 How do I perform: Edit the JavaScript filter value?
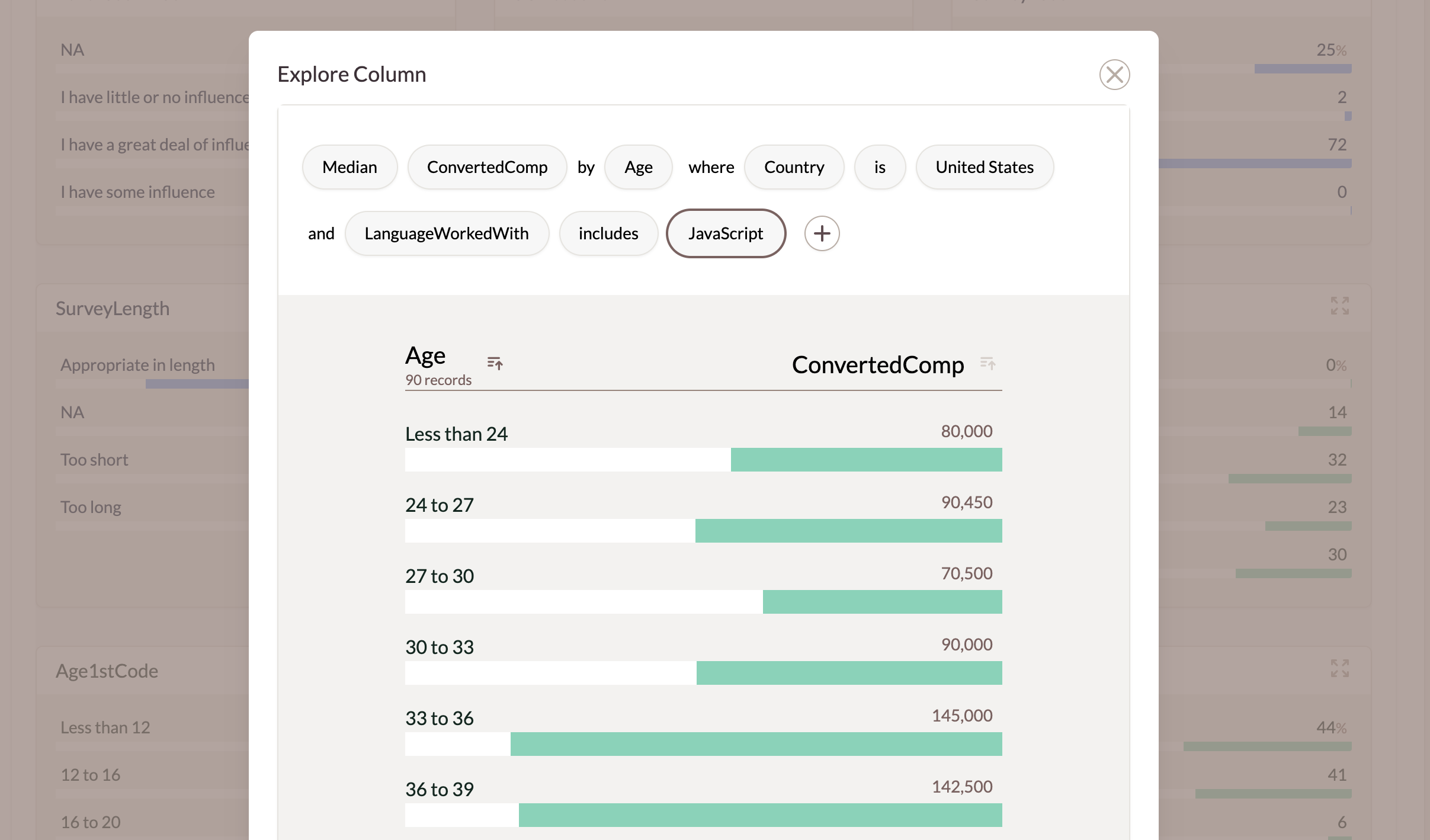726,233
